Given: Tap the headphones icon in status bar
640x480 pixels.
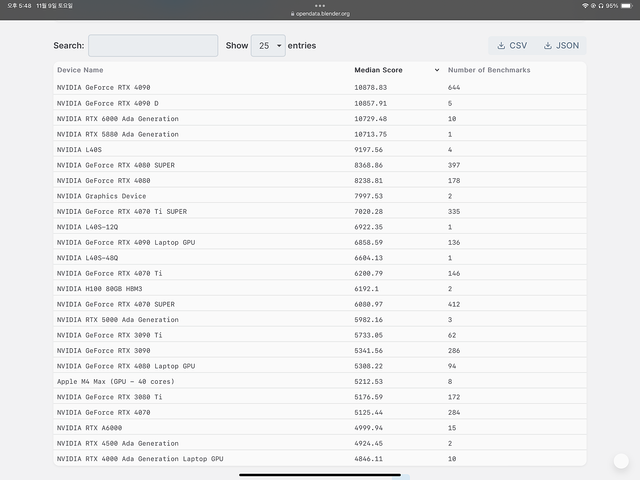Looking at the screenshot, I should tap(597, 6).
